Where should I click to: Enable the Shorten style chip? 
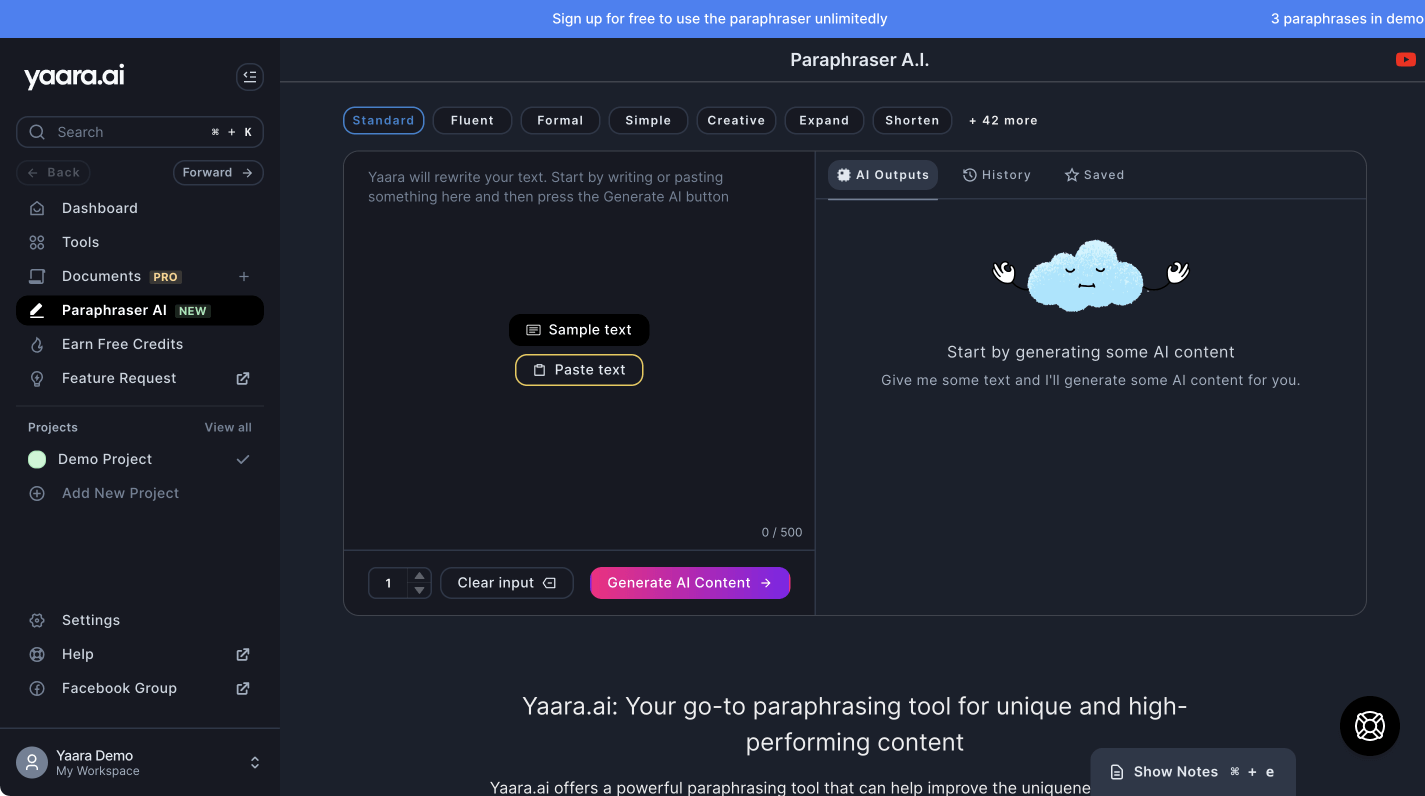(x=912, y=120)
